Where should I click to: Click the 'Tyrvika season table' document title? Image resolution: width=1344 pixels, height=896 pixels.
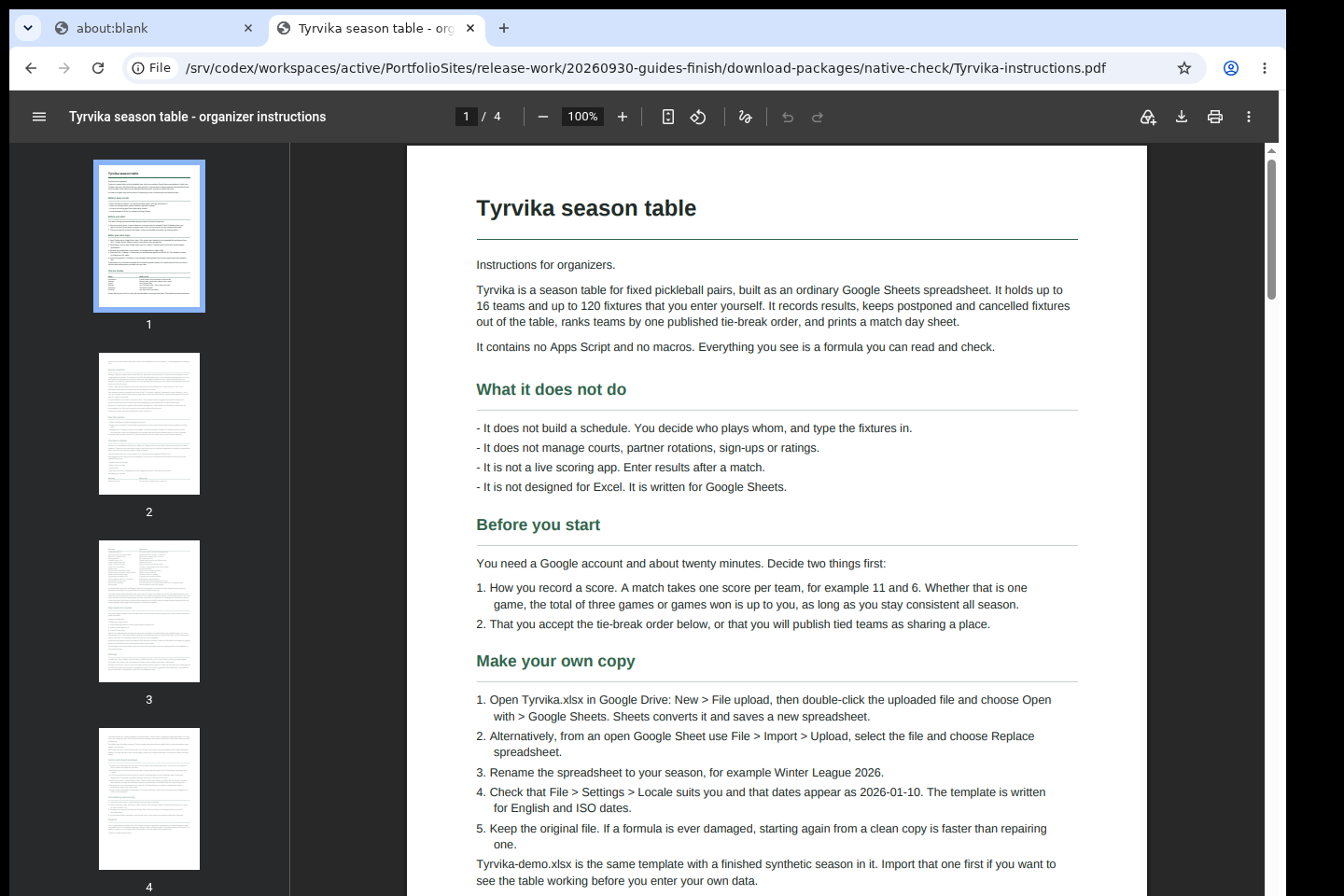pos(586,208)
